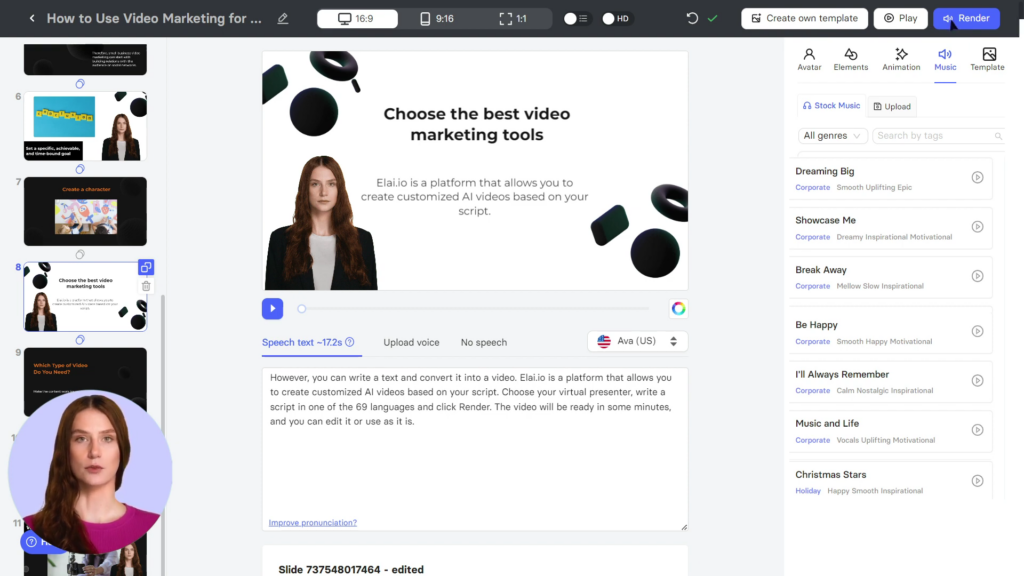
Task: Rename the project via the pencil icon
Action: coord(284,18)
